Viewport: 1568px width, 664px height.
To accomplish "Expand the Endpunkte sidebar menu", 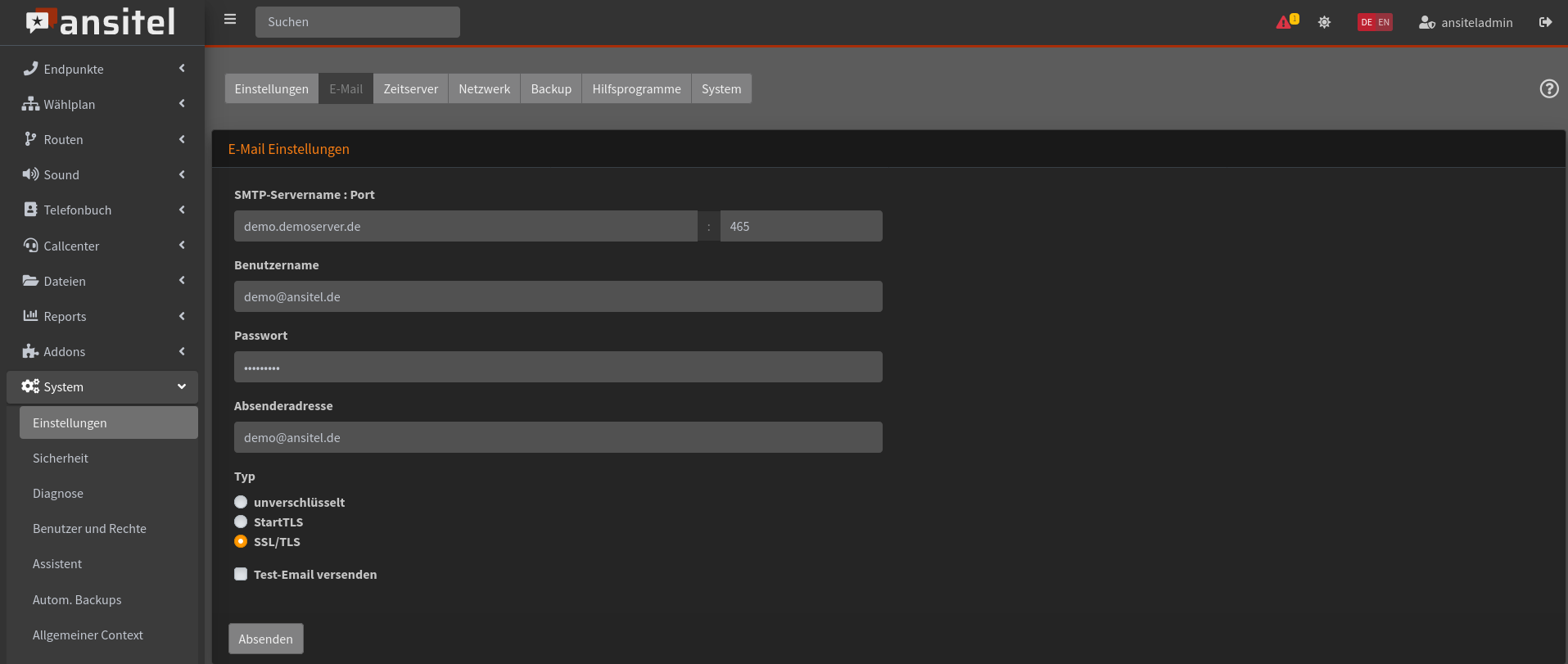I will coord(102,69).
